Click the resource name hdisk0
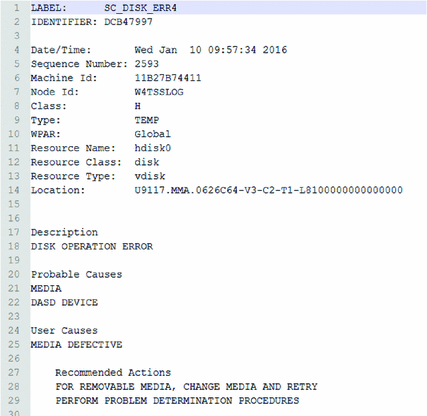 153,148
